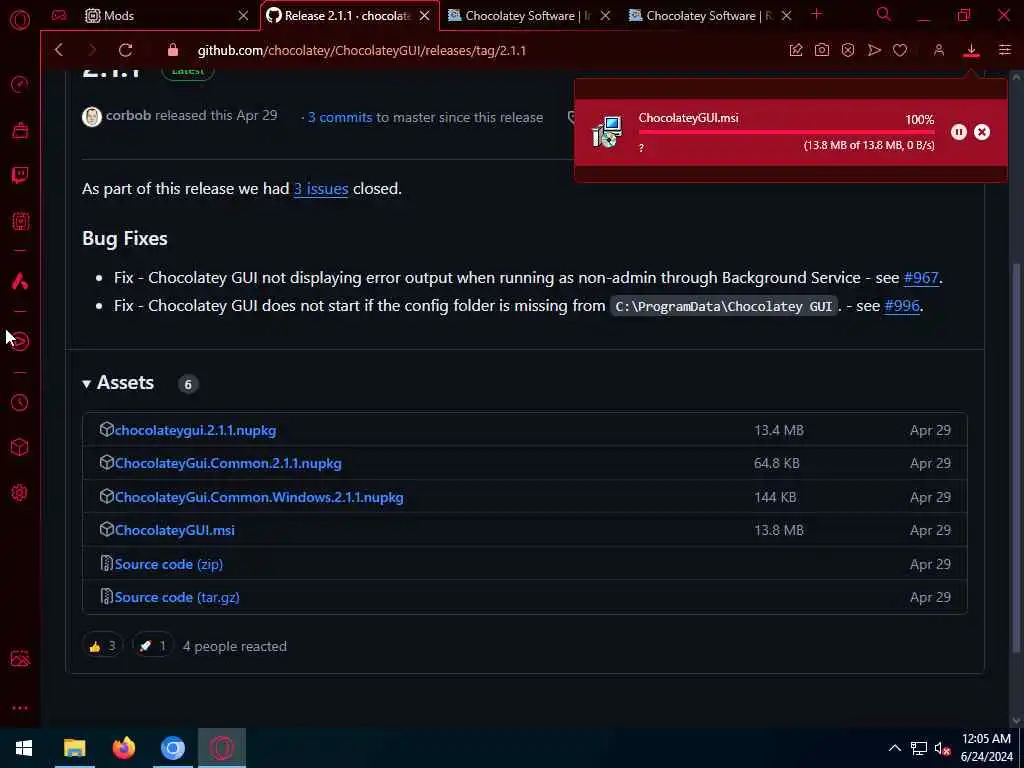Screen dimensions: 1024x768
Task: Download Source code (tar.gz)
Action: [177, 597]
